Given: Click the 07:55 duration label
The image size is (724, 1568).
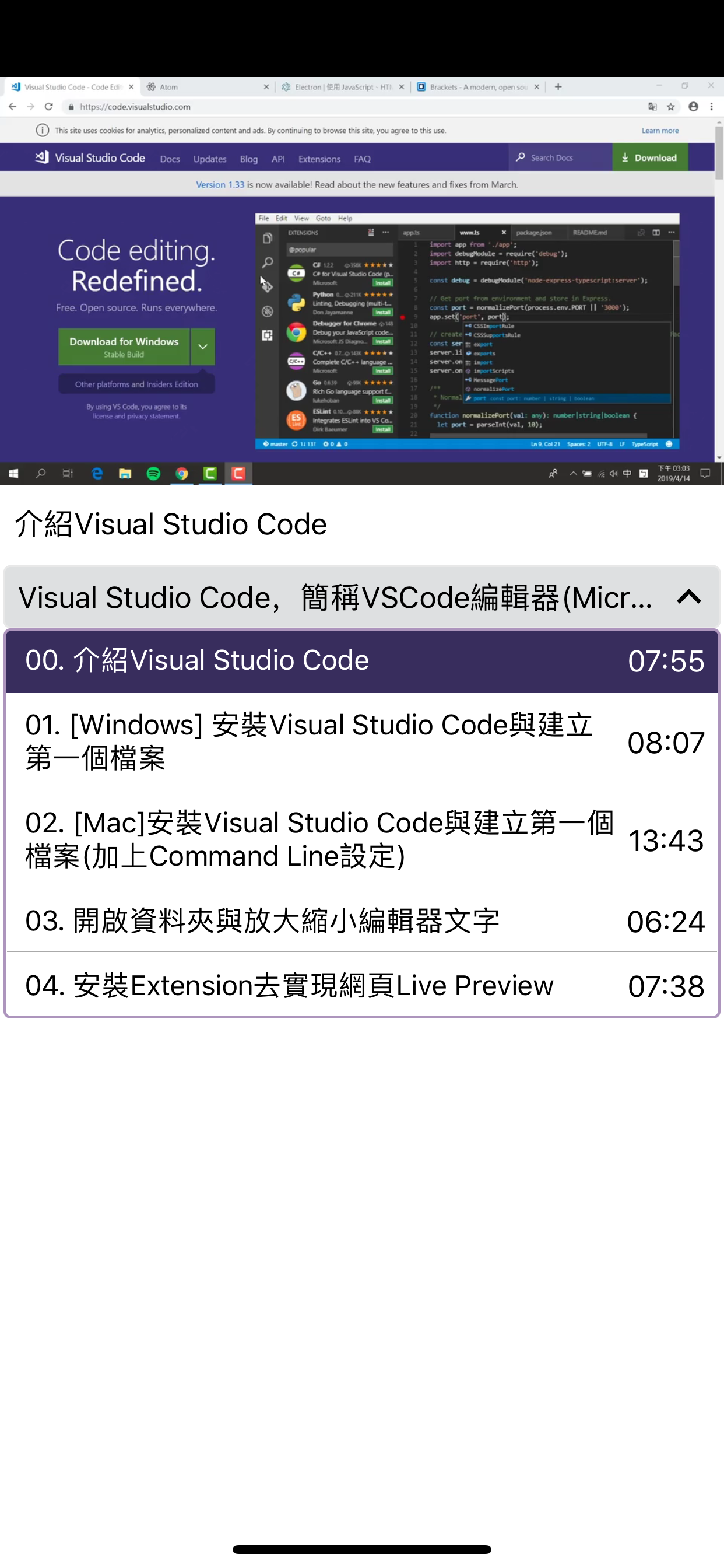Looking at the screenshot, I should tap(666, 661).
